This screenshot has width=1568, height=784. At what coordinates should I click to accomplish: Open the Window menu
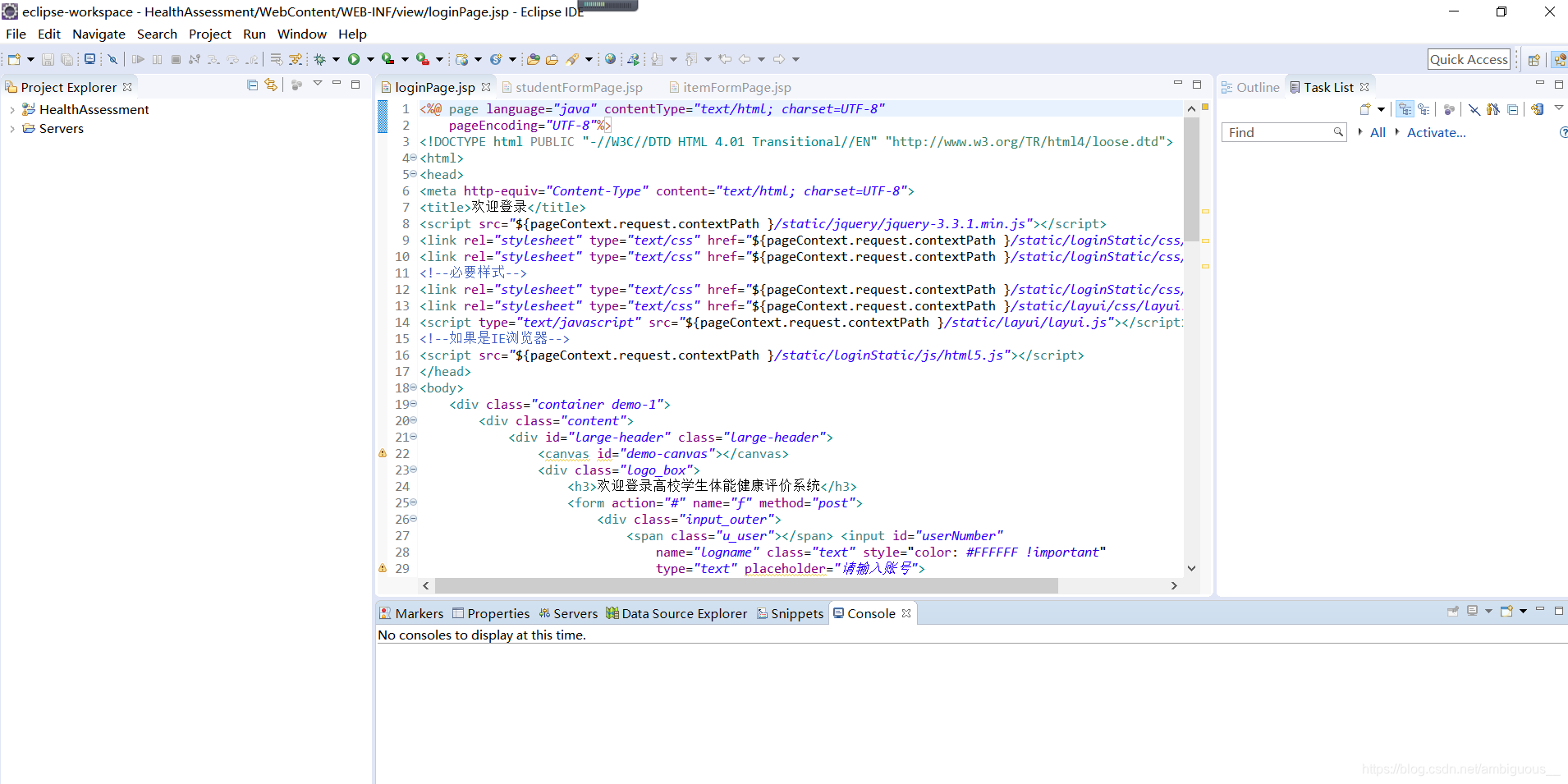coord(301,34)
